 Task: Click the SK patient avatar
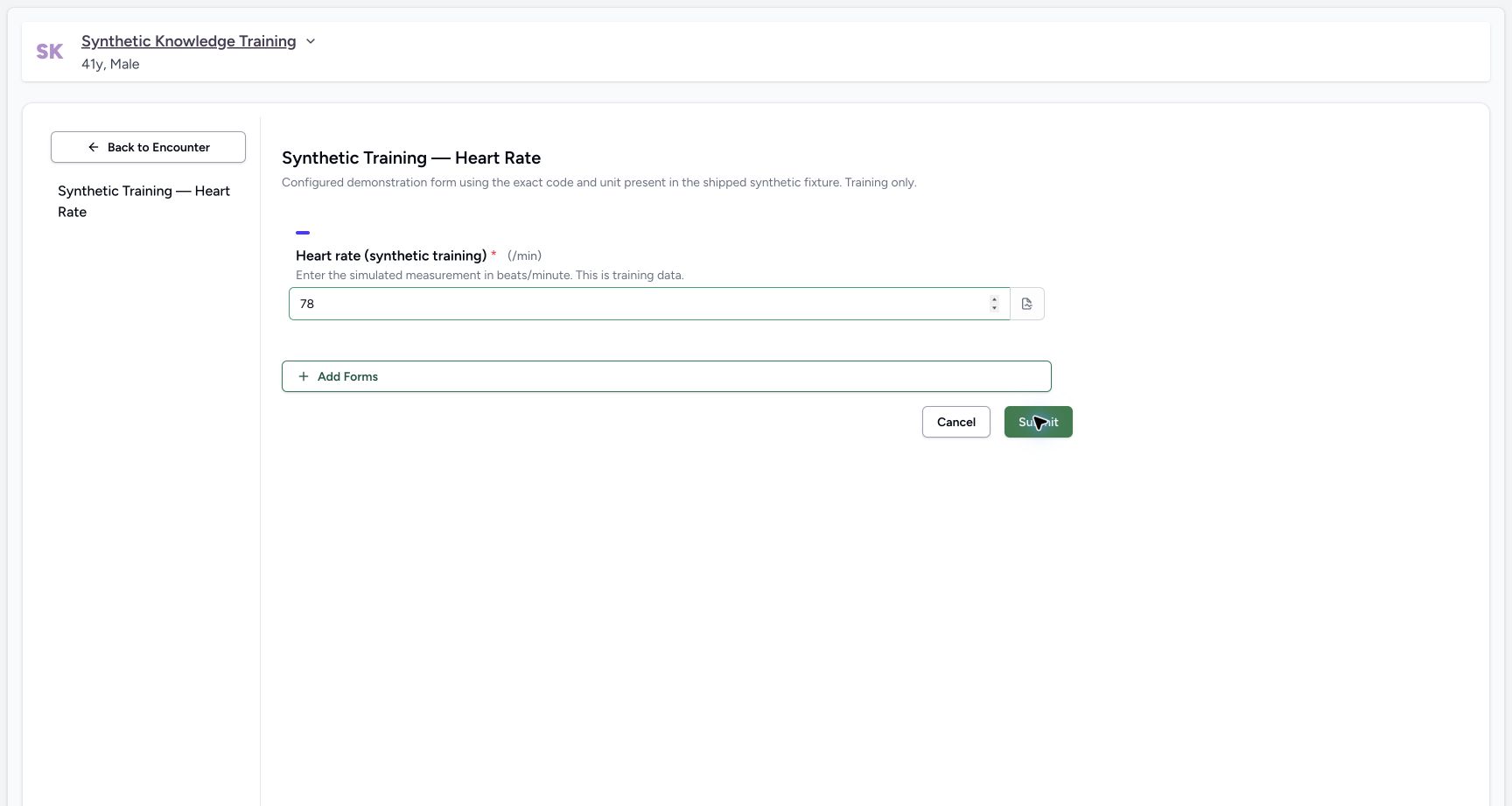pos(50,52)
